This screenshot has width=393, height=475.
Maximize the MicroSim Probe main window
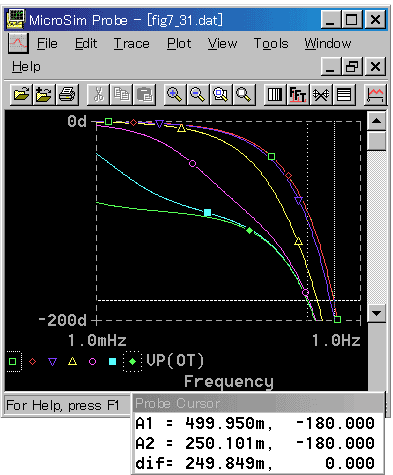[352, 20]
